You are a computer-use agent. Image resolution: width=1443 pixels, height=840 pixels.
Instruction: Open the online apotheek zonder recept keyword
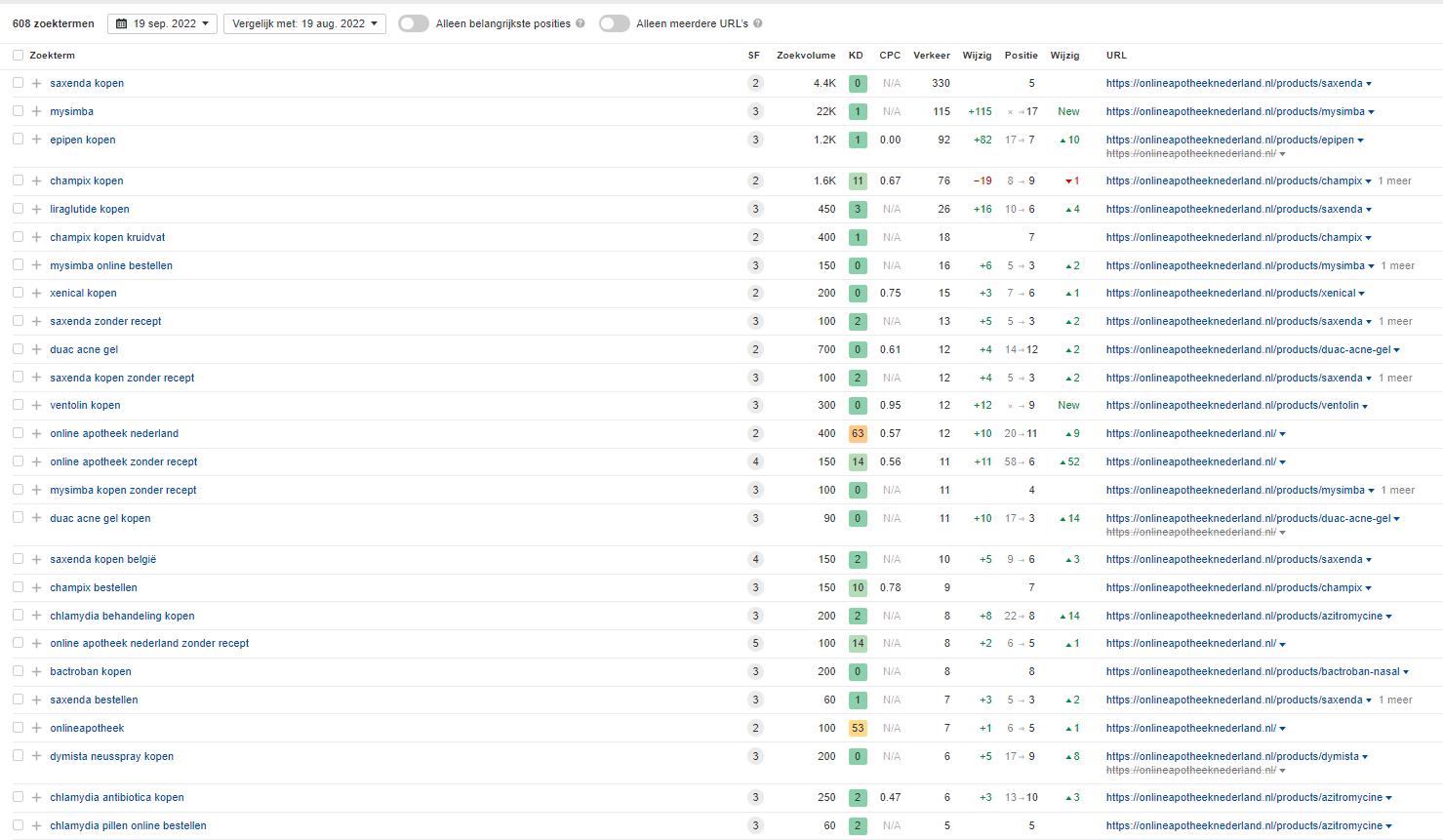tap(124, 461)
